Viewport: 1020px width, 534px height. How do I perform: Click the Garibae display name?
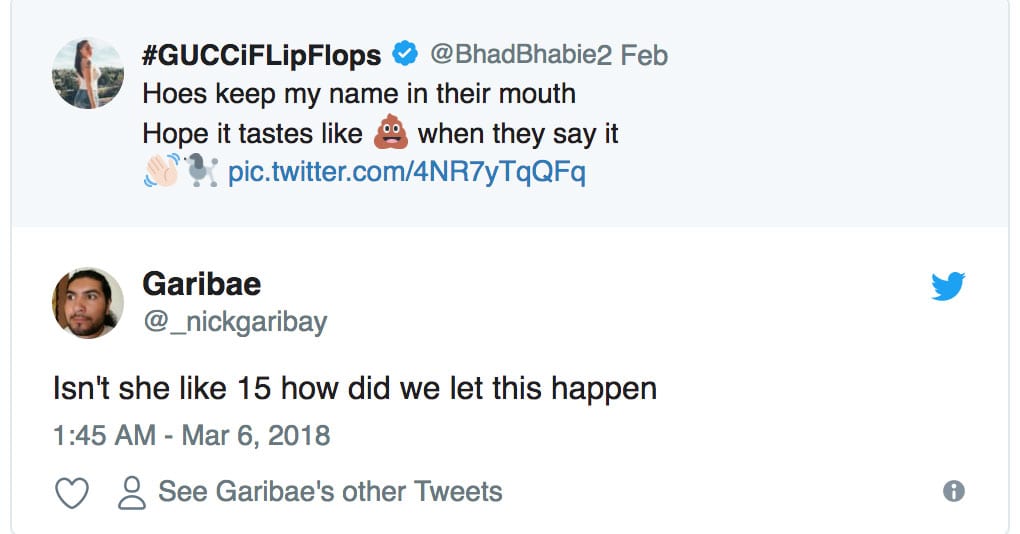click(201, 284)
